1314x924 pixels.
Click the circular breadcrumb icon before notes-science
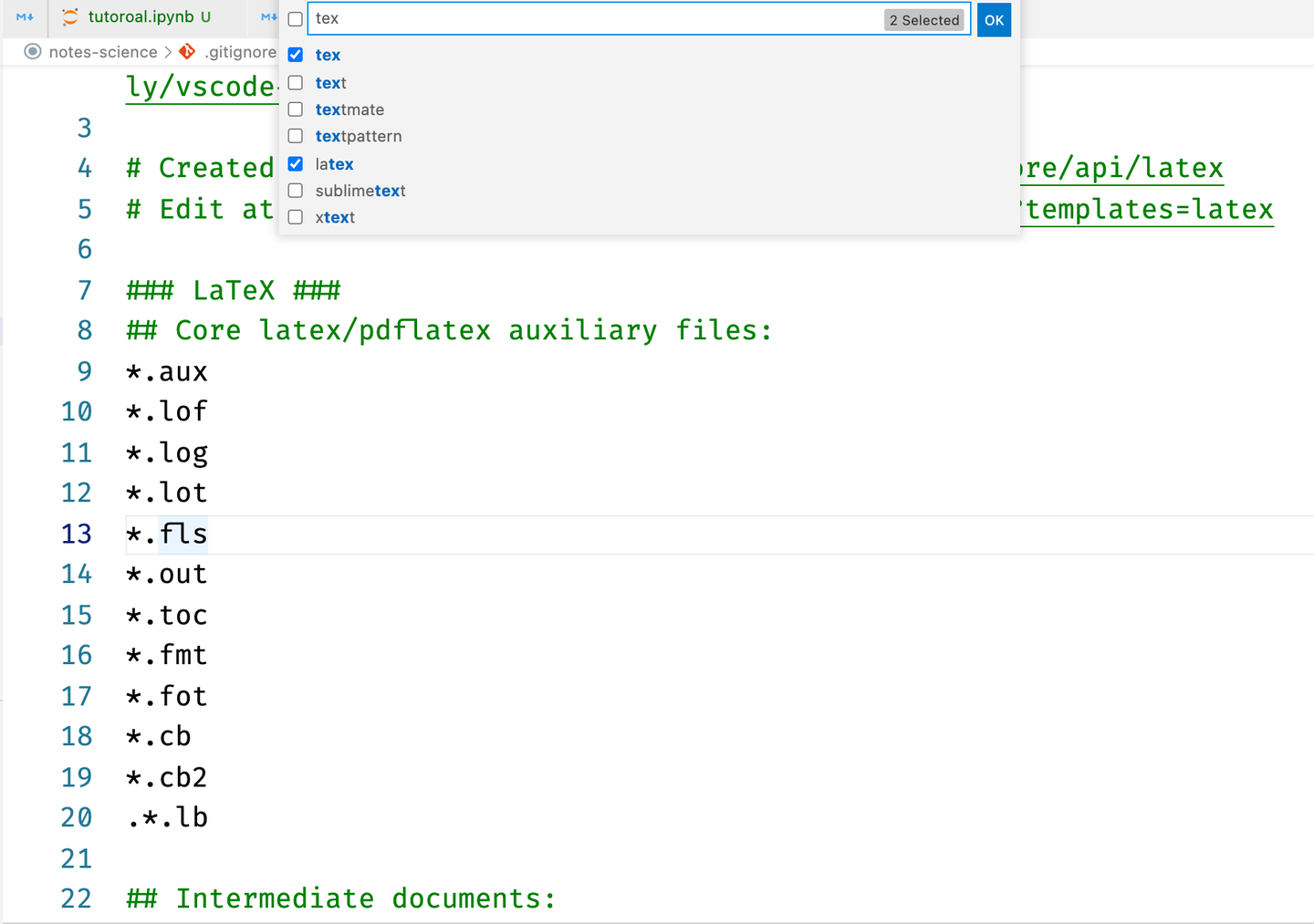click(x=33, y=52)
